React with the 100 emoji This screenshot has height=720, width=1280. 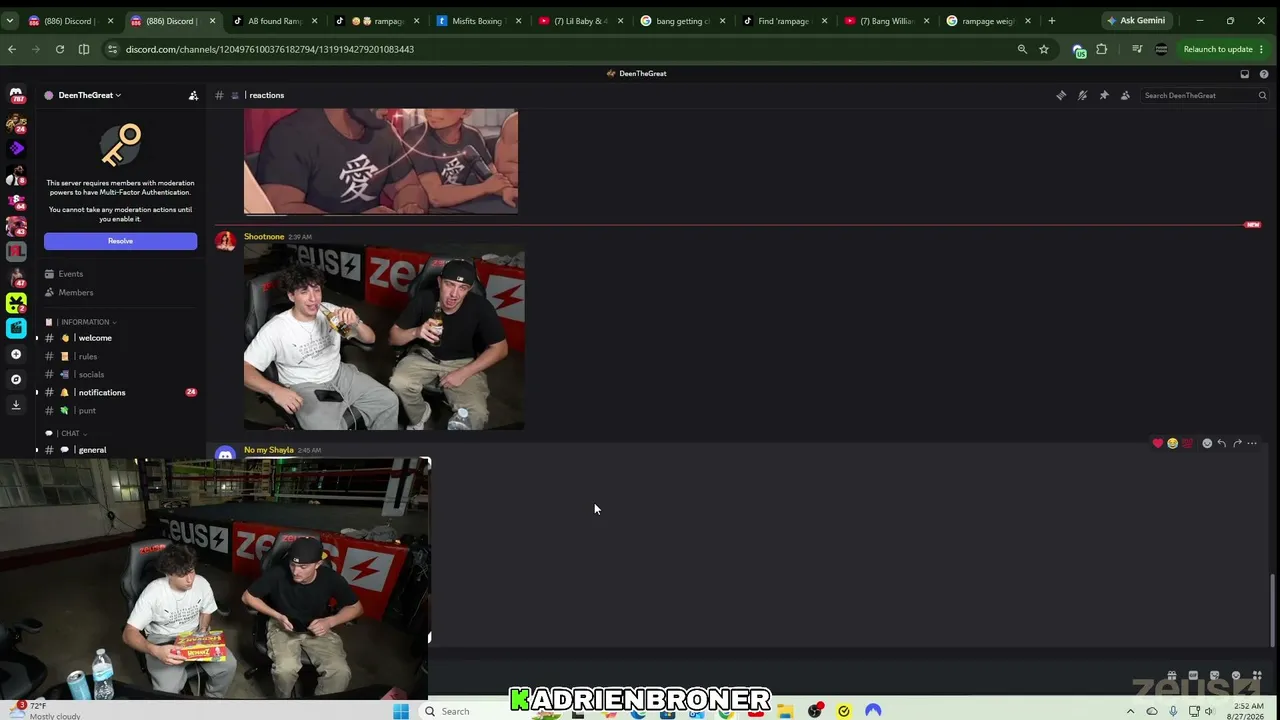click(x=1187, y=443)
